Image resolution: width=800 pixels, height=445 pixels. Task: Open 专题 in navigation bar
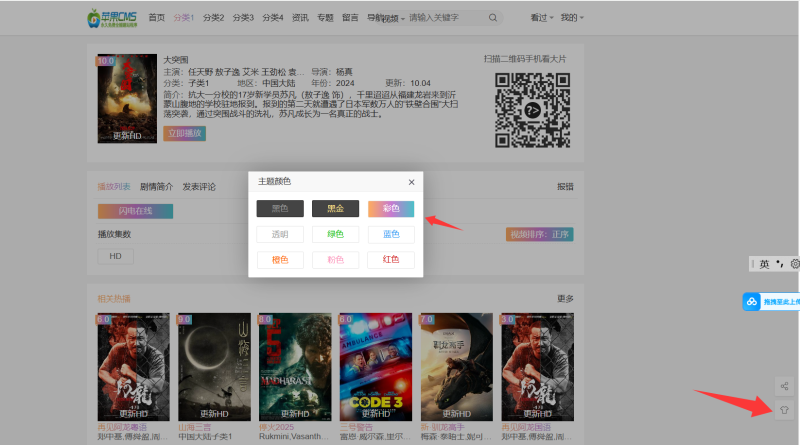[x=325, y=18]
